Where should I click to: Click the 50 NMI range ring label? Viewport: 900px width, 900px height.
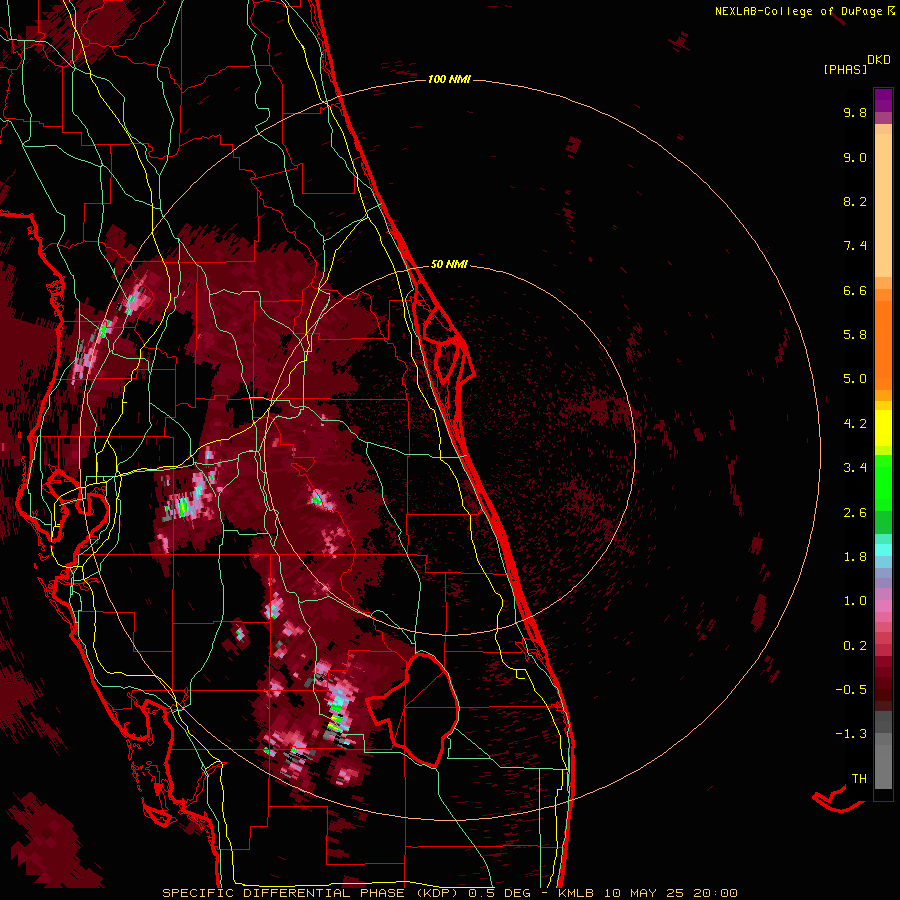(449, 264)
